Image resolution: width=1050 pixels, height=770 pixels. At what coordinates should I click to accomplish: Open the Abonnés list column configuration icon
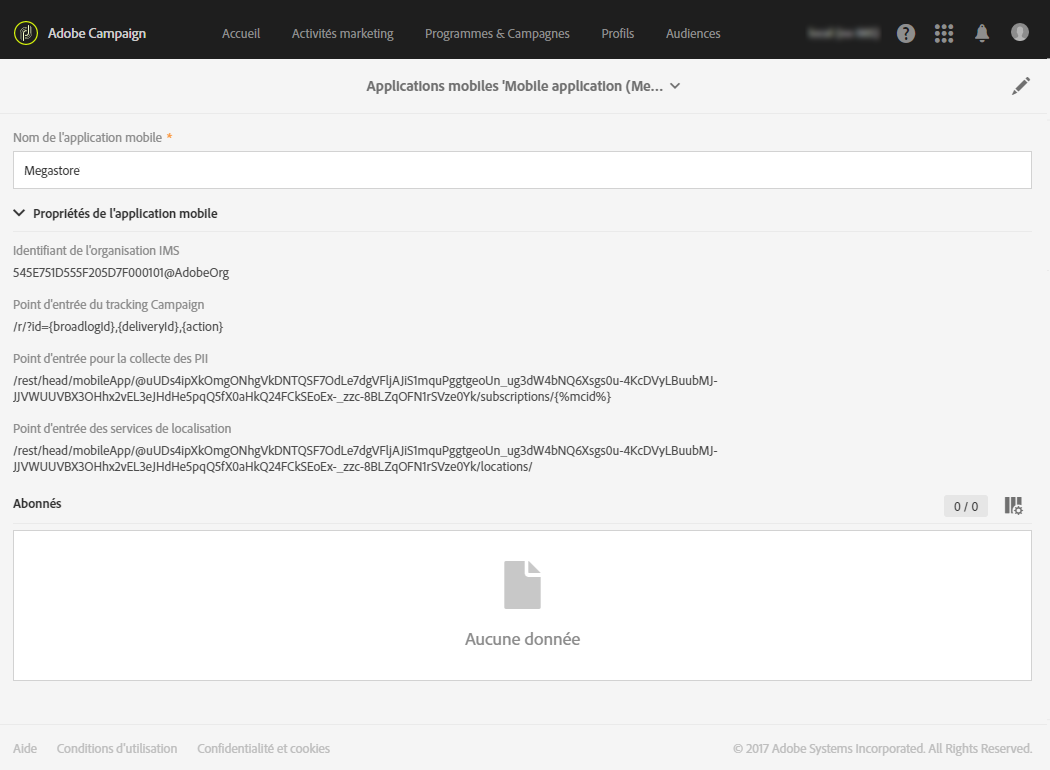1013,506
